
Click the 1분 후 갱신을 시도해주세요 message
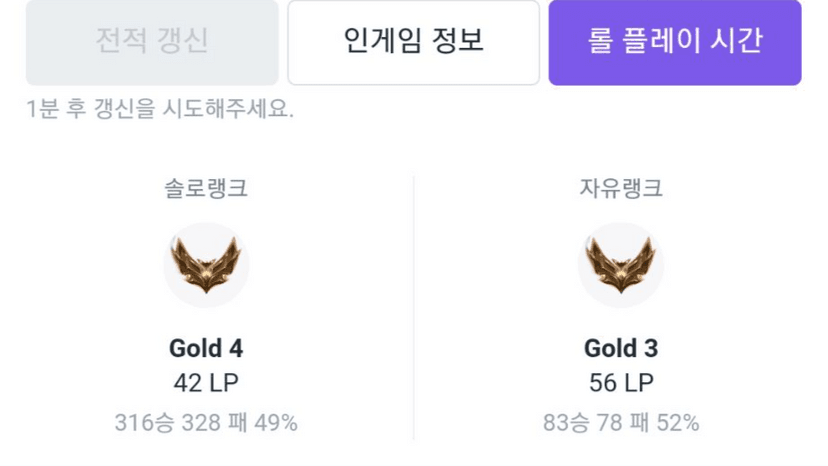159,109
